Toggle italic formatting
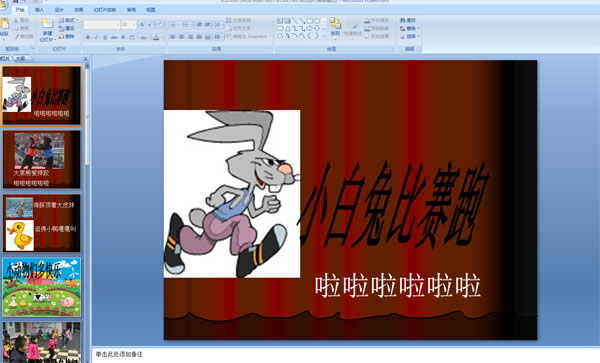This screenshot has width=600, height=363. tap(96, 37)
